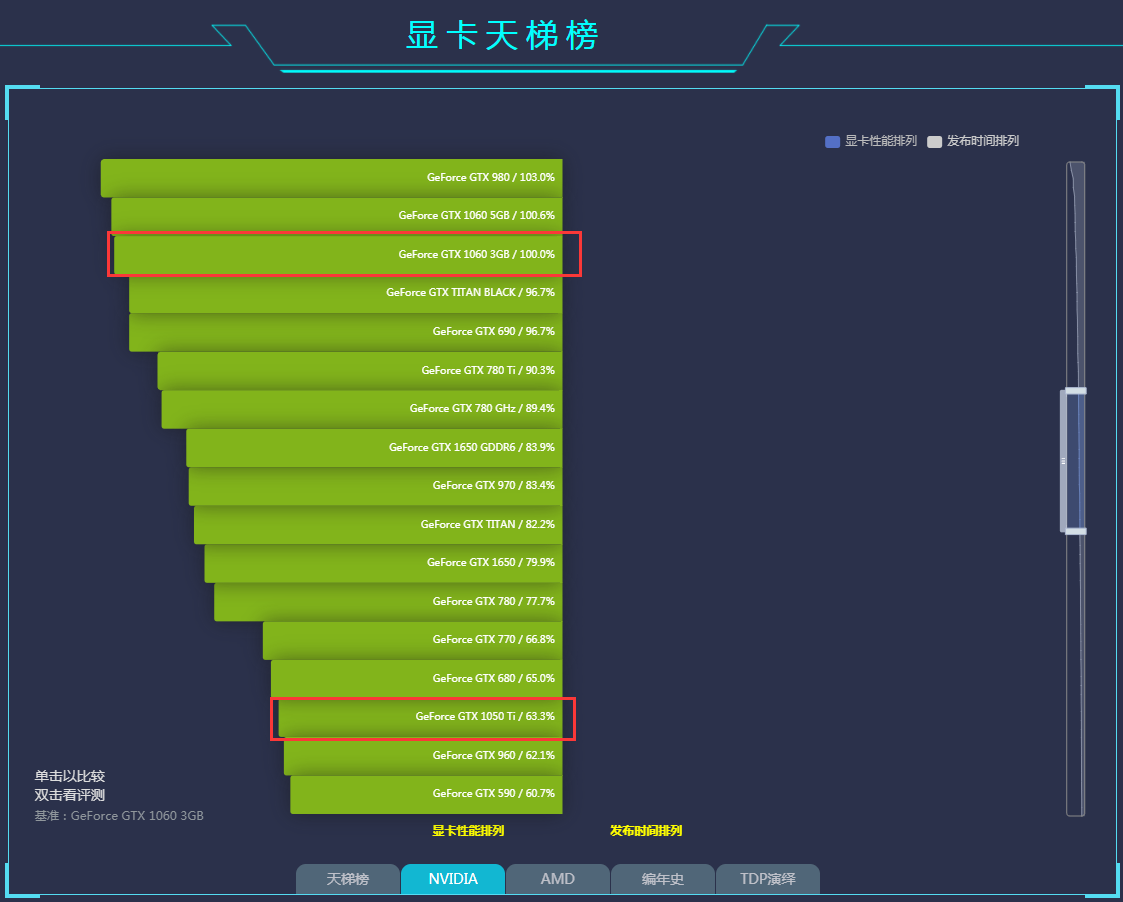Choose the GeForce GTX 1050 Ti bar
Screen dimensions: 1123x902
click(420, 717)
